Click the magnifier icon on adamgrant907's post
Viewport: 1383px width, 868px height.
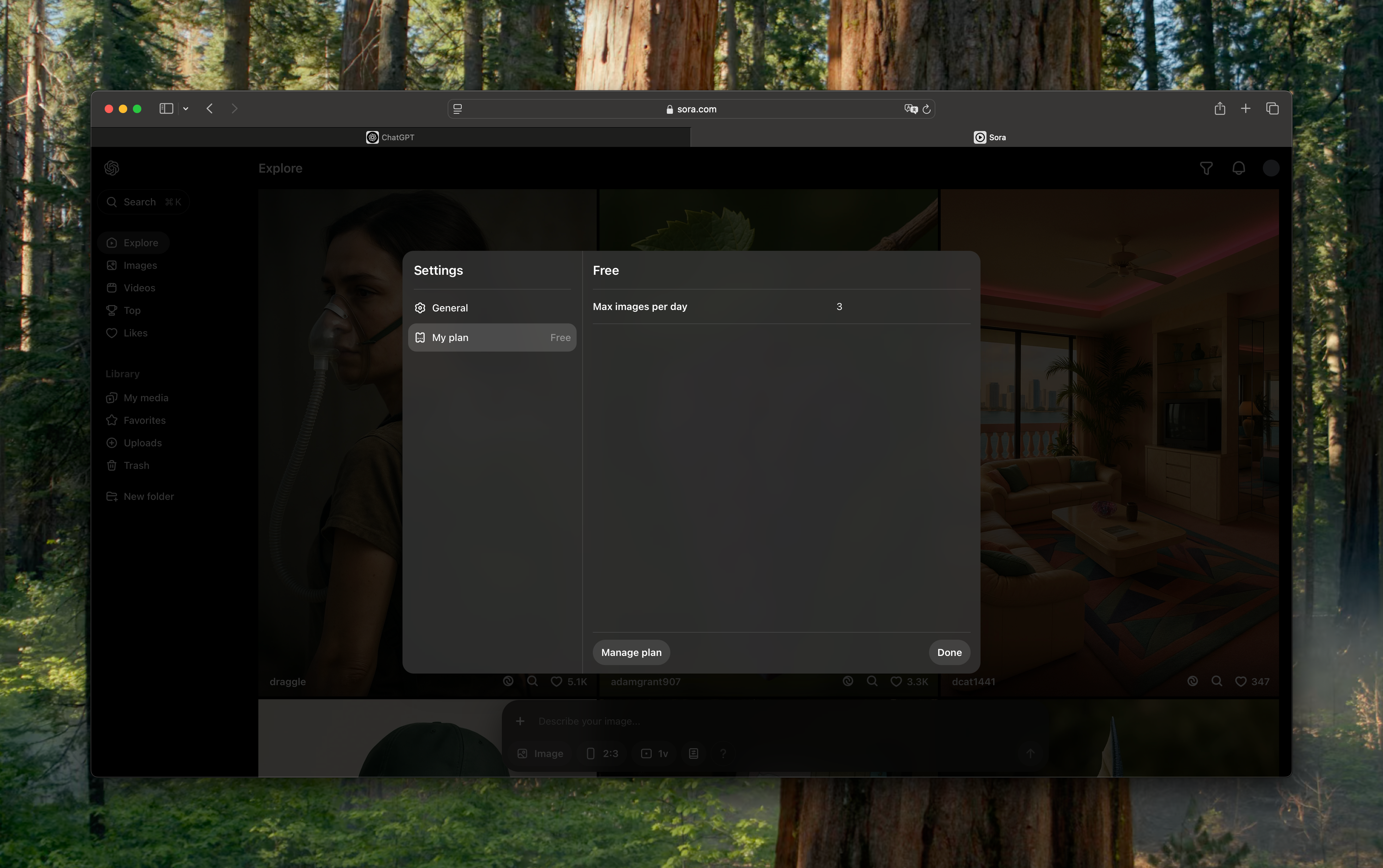click(872, 681)
